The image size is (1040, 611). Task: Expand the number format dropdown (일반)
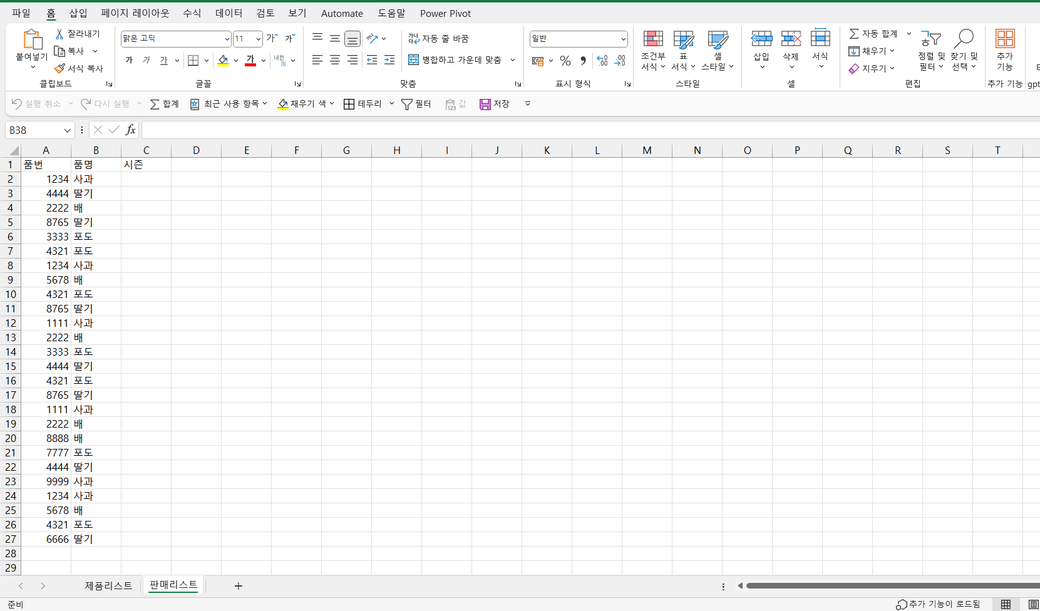pos(622,39)
